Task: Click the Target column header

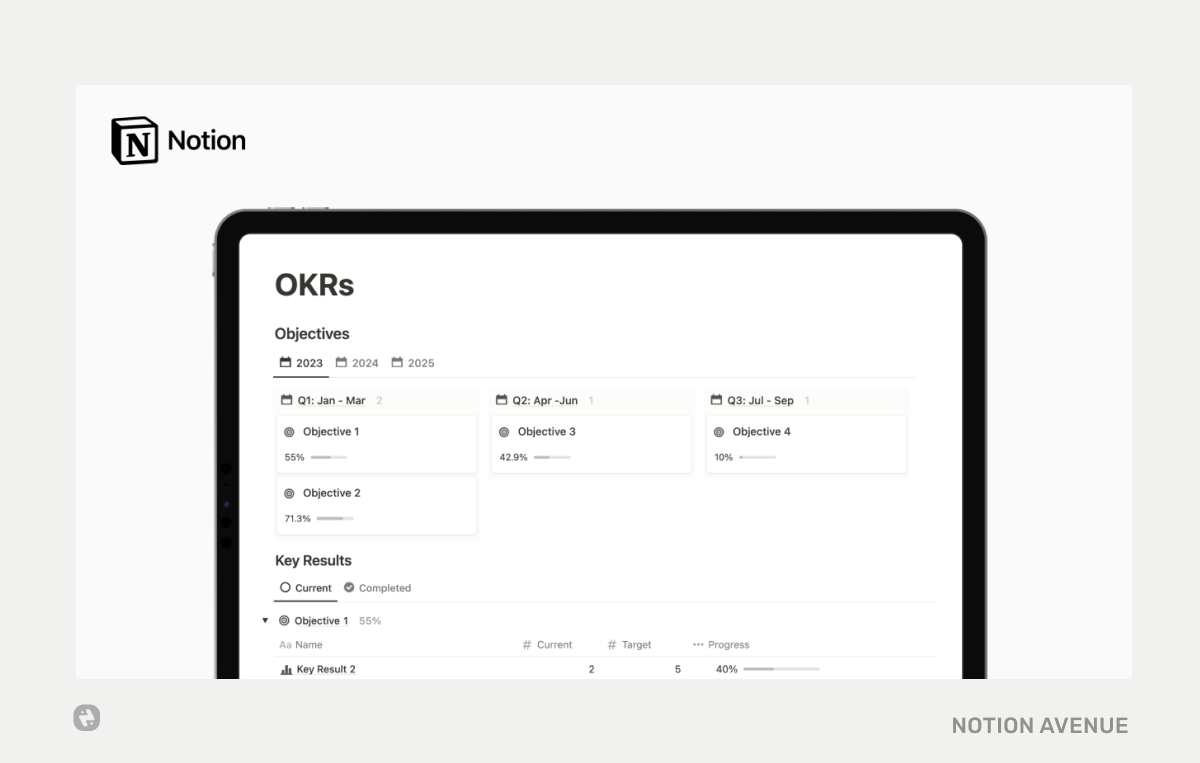Action: 629,645
